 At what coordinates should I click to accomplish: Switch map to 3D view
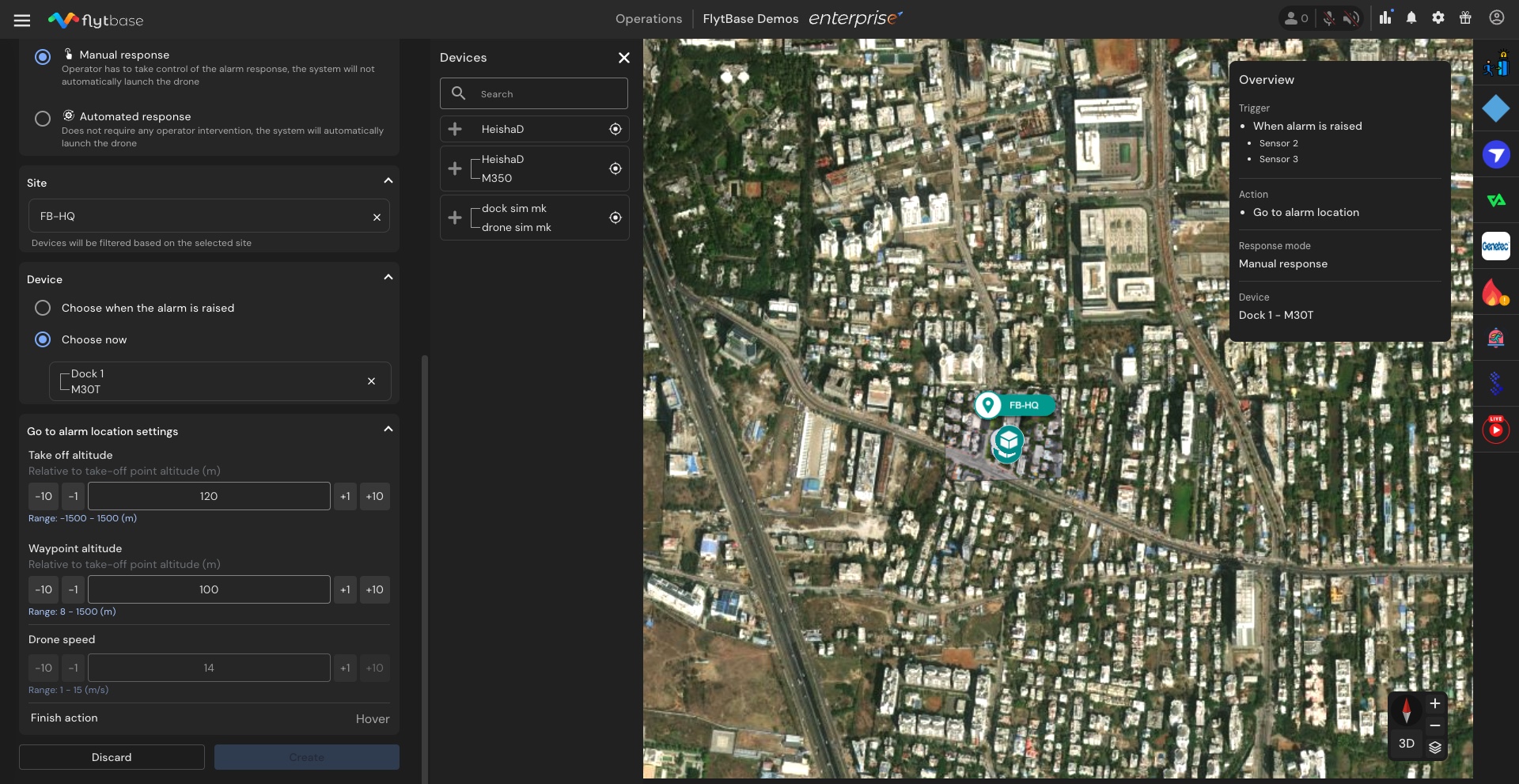pos(1406,744)
